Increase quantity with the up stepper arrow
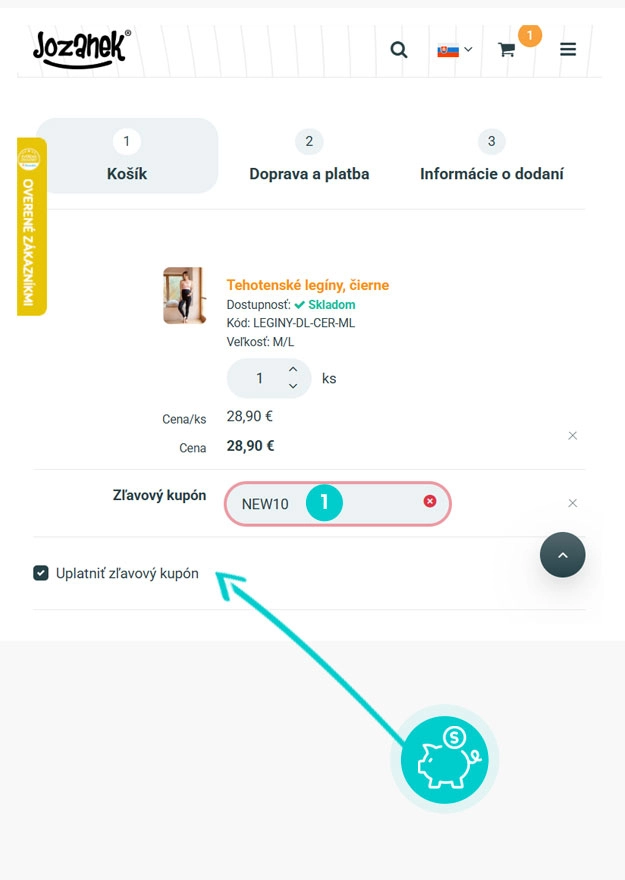Viewport: 625px width, 880px height. coord(293,370)
